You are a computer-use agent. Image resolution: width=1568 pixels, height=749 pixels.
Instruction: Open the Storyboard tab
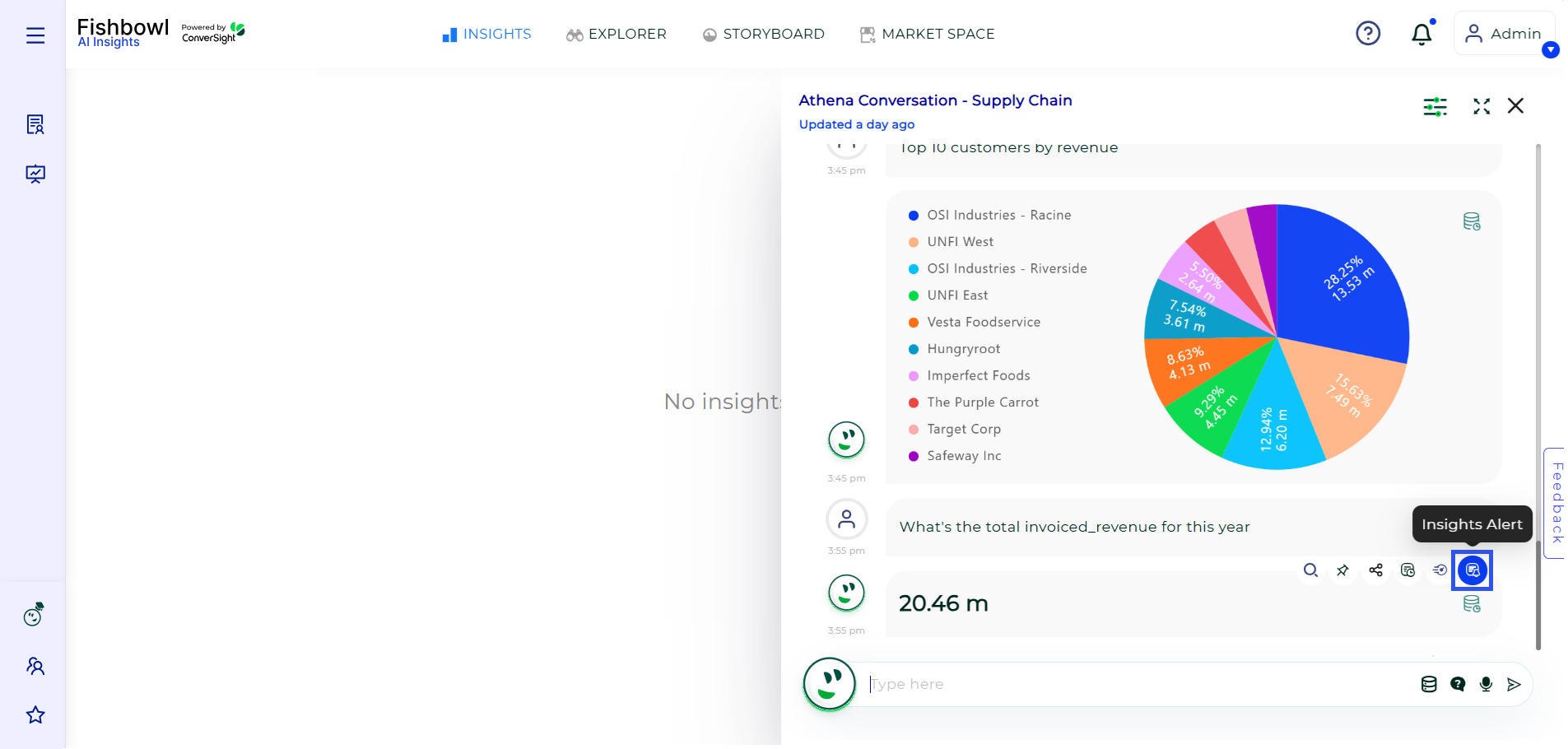(x=764, y=35)
